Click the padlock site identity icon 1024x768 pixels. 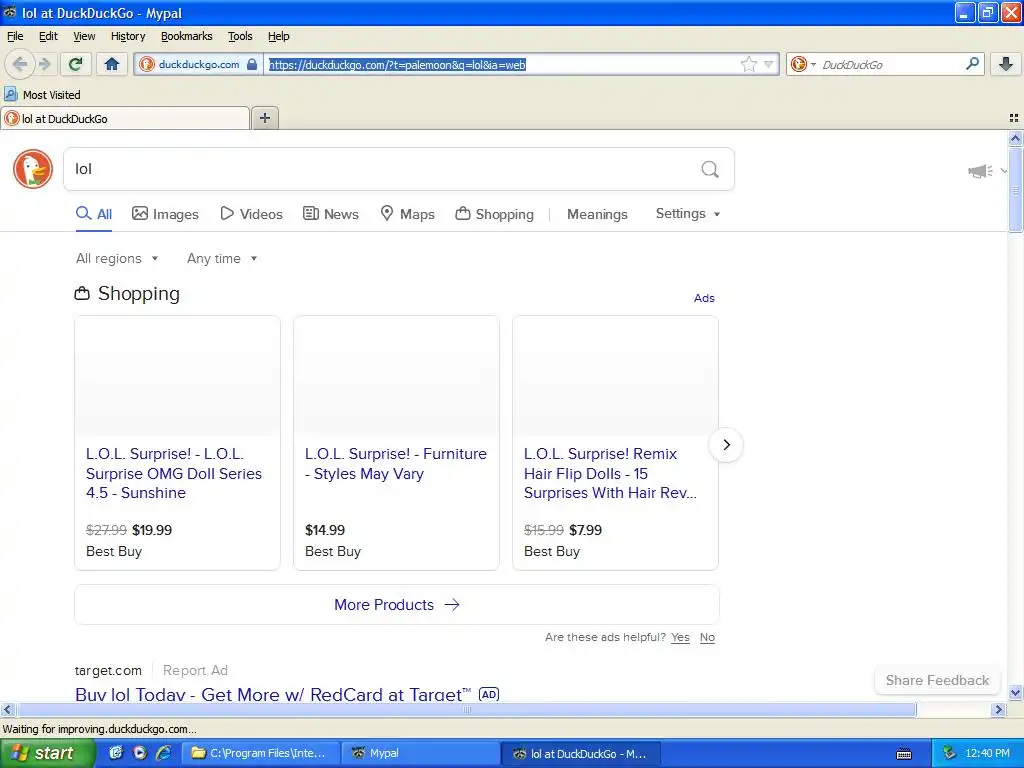pyautogui.click(x=251, y=64)
